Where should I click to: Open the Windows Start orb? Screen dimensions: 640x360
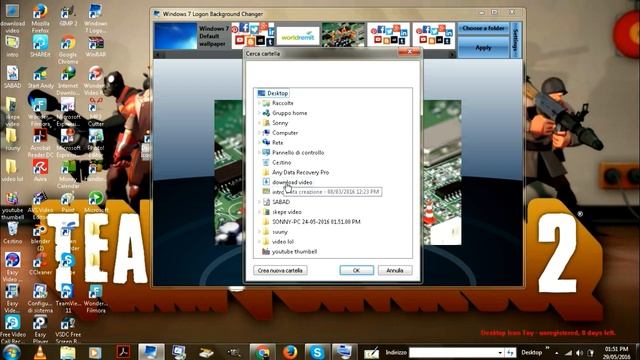11,353
